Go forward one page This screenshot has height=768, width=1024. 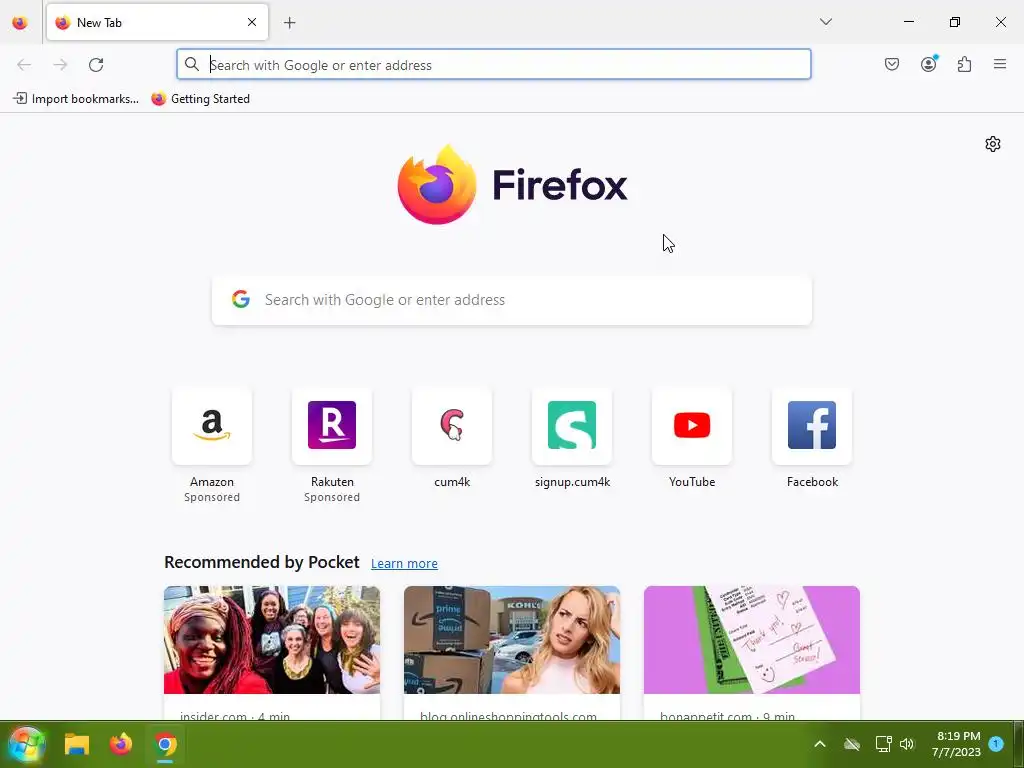(60, 65)
